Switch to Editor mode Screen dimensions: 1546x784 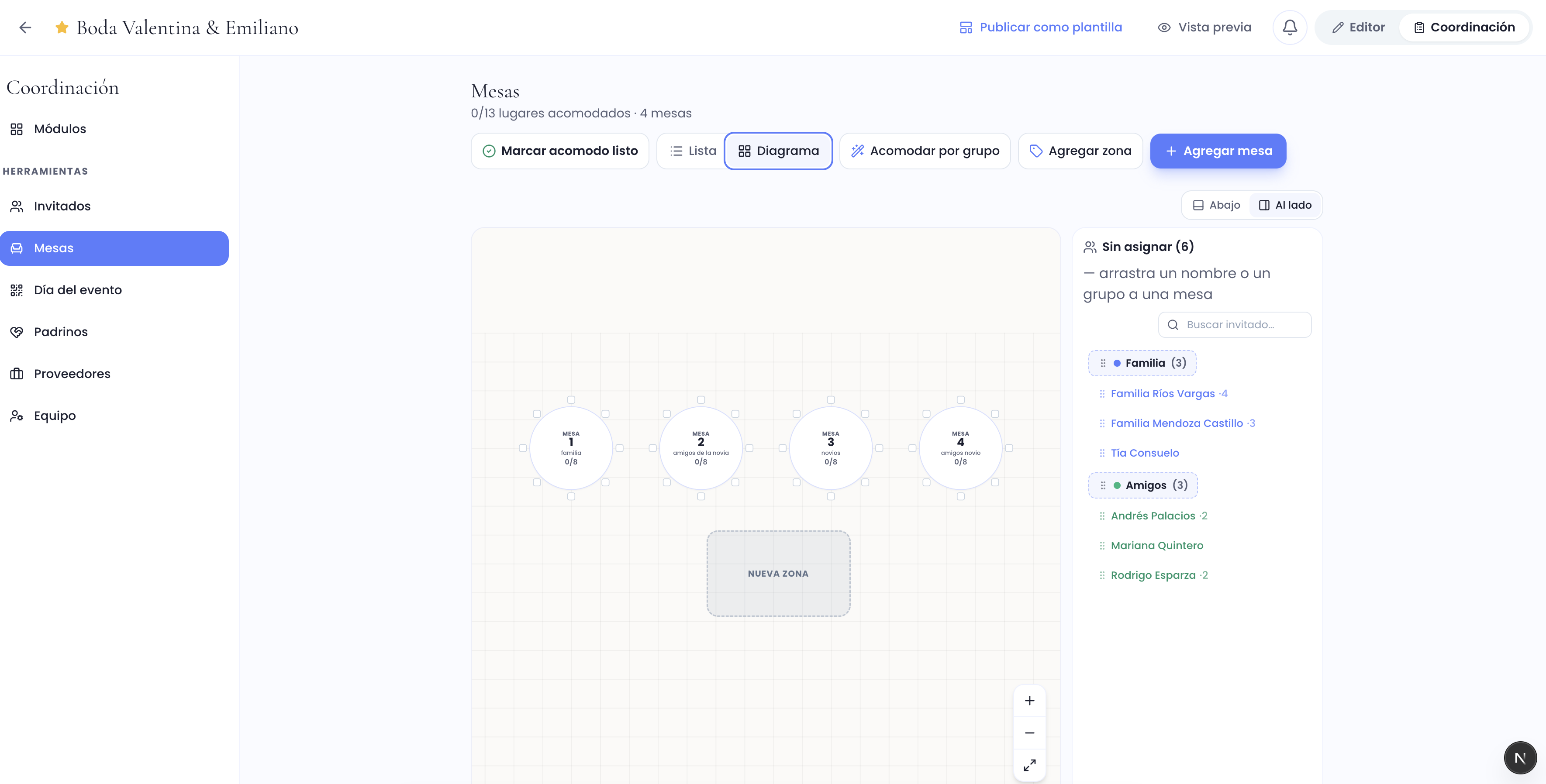(x=1358, y=28)
